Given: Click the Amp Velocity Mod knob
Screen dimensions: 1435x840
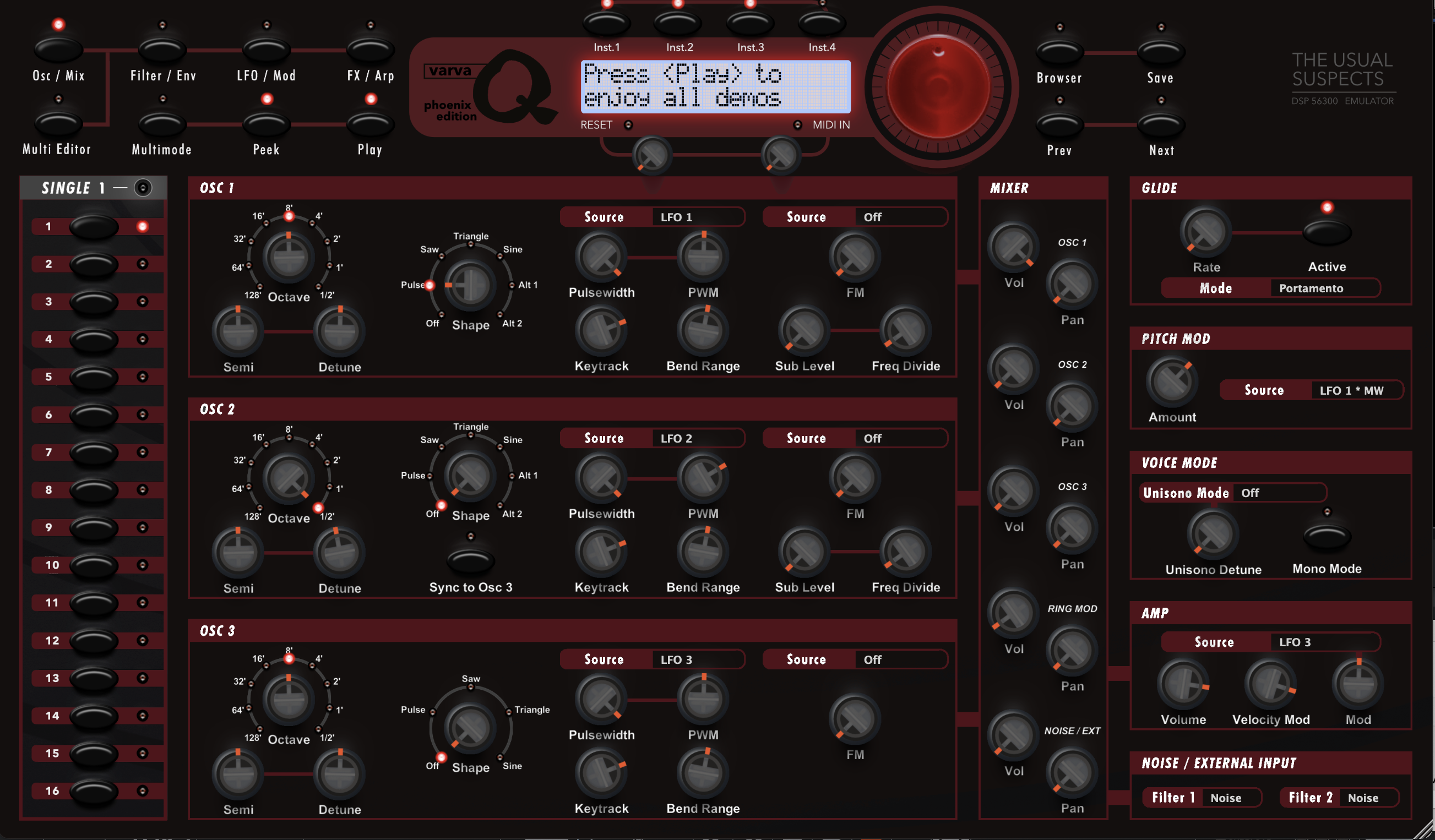Looking at the screenshot, I should 1270,684.
